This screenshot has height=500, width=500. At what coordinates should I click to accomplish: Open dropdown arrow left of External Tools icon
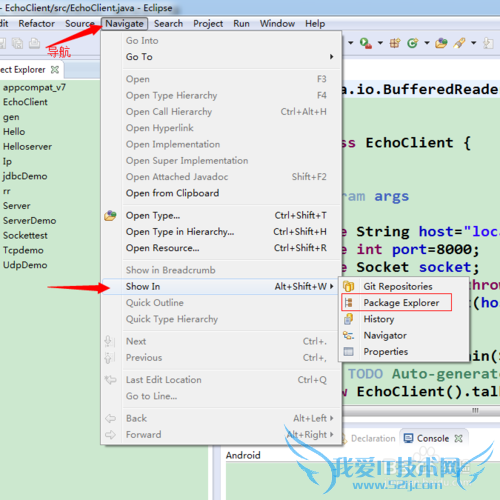point(351,43)
